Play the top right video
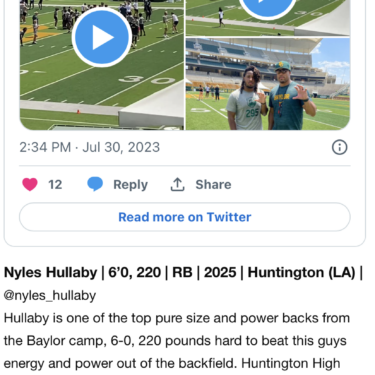 coord(268,7)
